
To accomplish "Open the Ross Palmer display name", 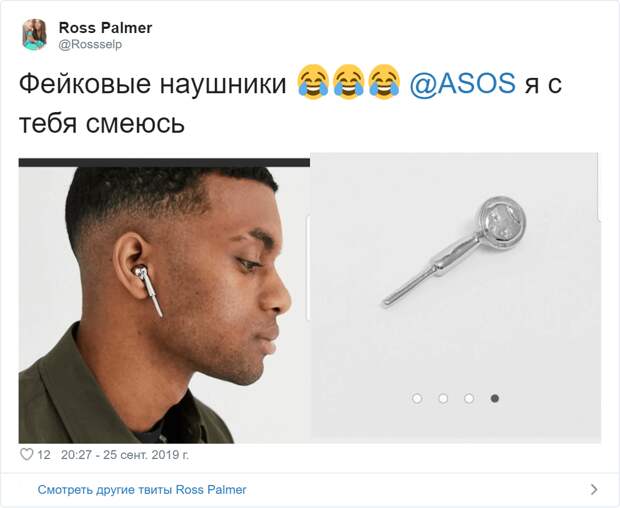I will point(106,28).
